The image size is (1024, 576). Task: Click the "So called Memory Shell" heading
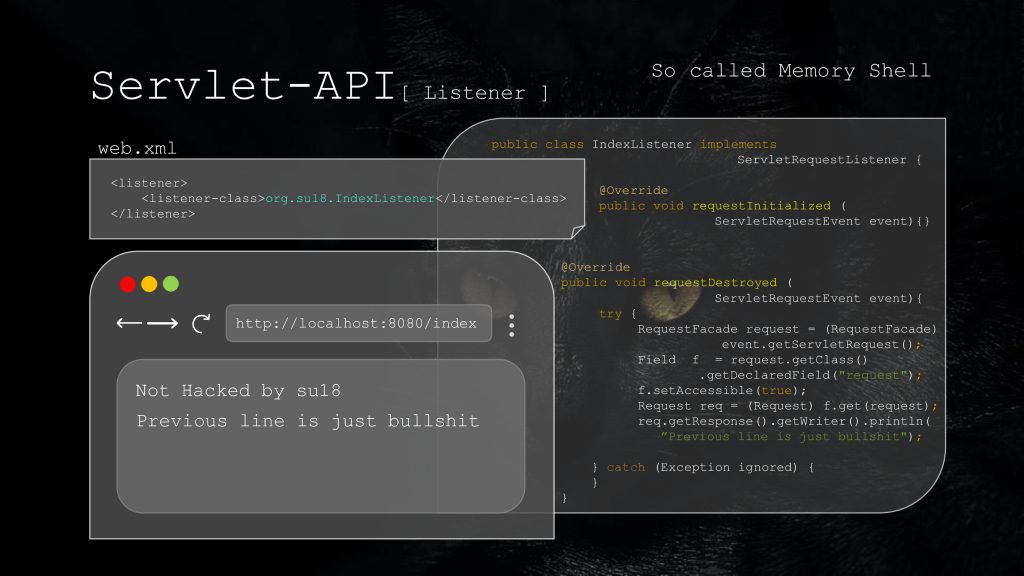click(791, 71)
